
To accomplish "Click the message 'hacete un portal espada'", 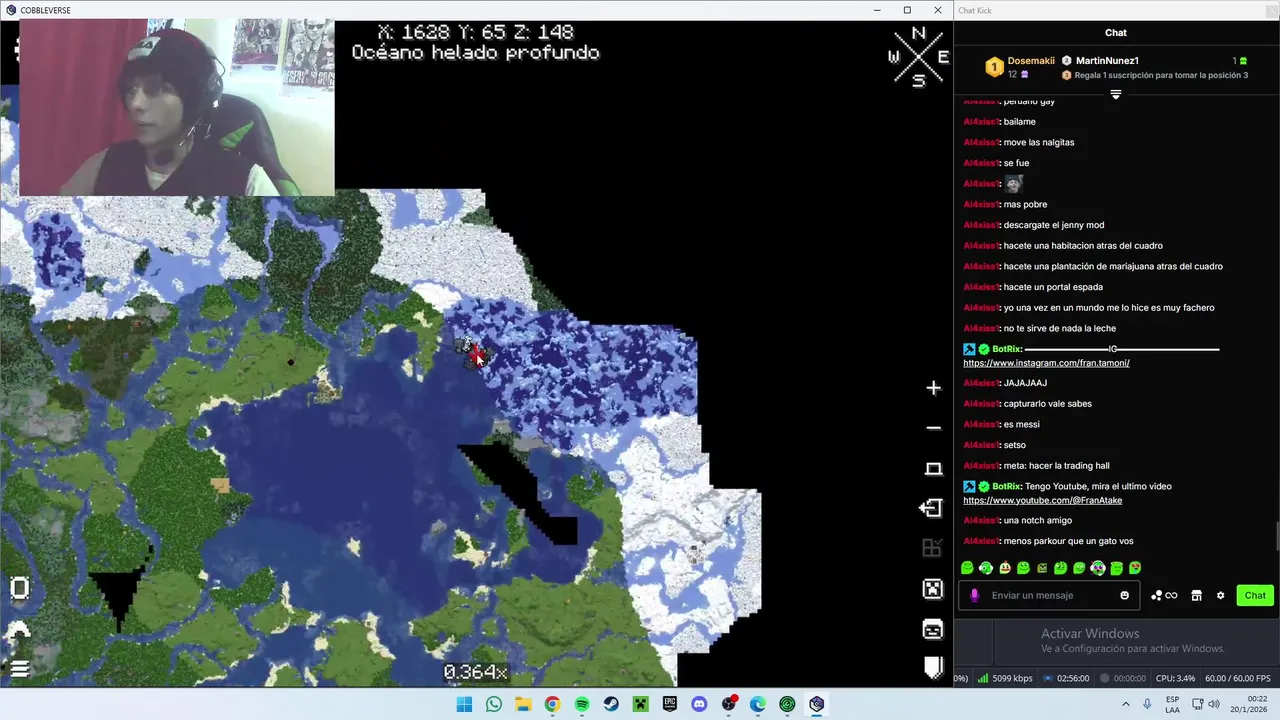I will point(1053,287).
